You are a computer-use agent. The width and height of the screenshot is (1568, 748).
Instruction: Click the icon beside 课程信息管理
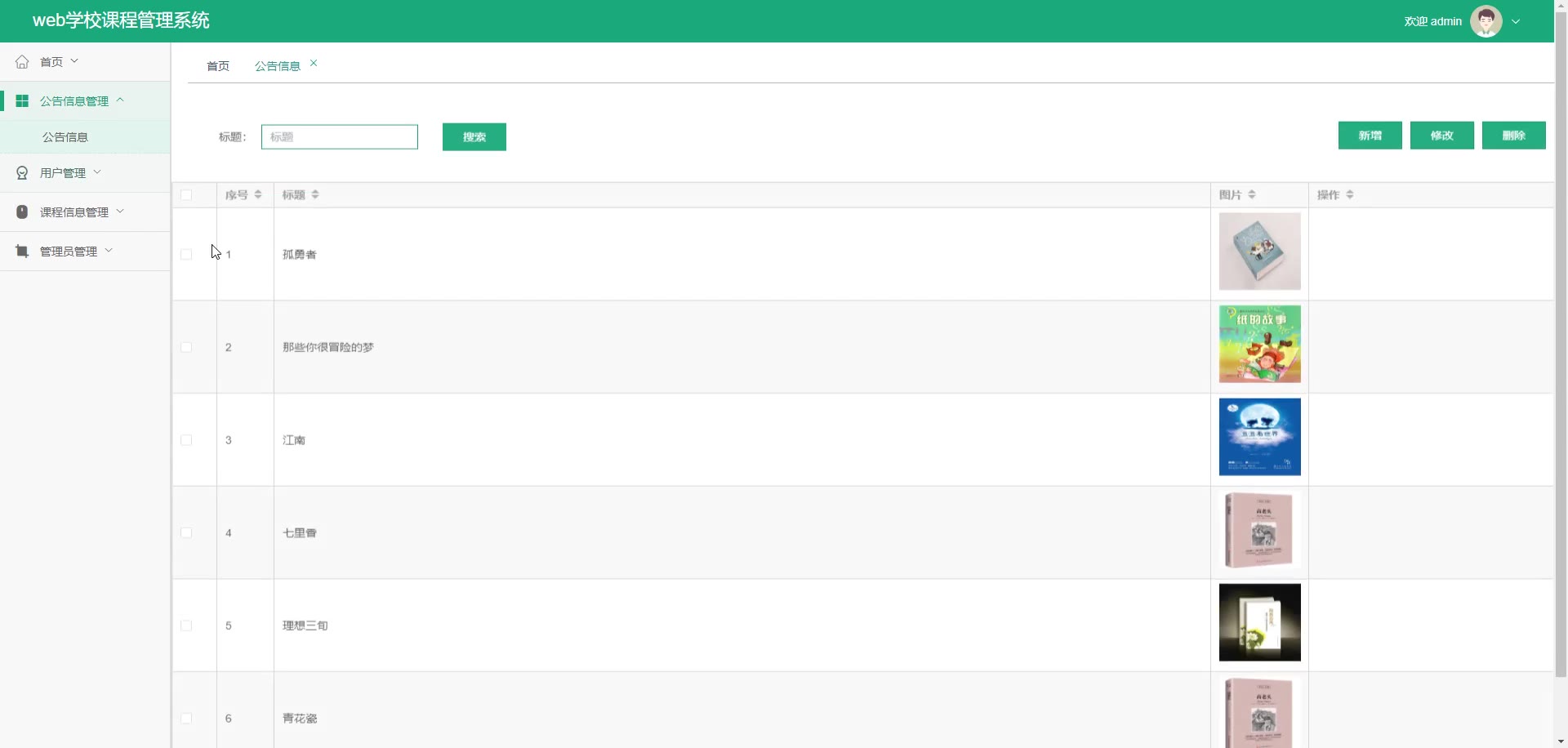point(22,212)
